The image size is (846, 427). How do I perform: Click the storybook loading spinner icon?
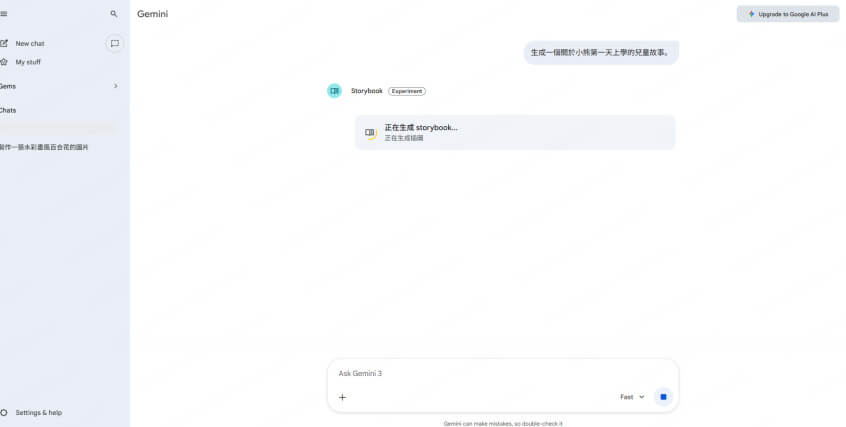[x=370, y=133]
